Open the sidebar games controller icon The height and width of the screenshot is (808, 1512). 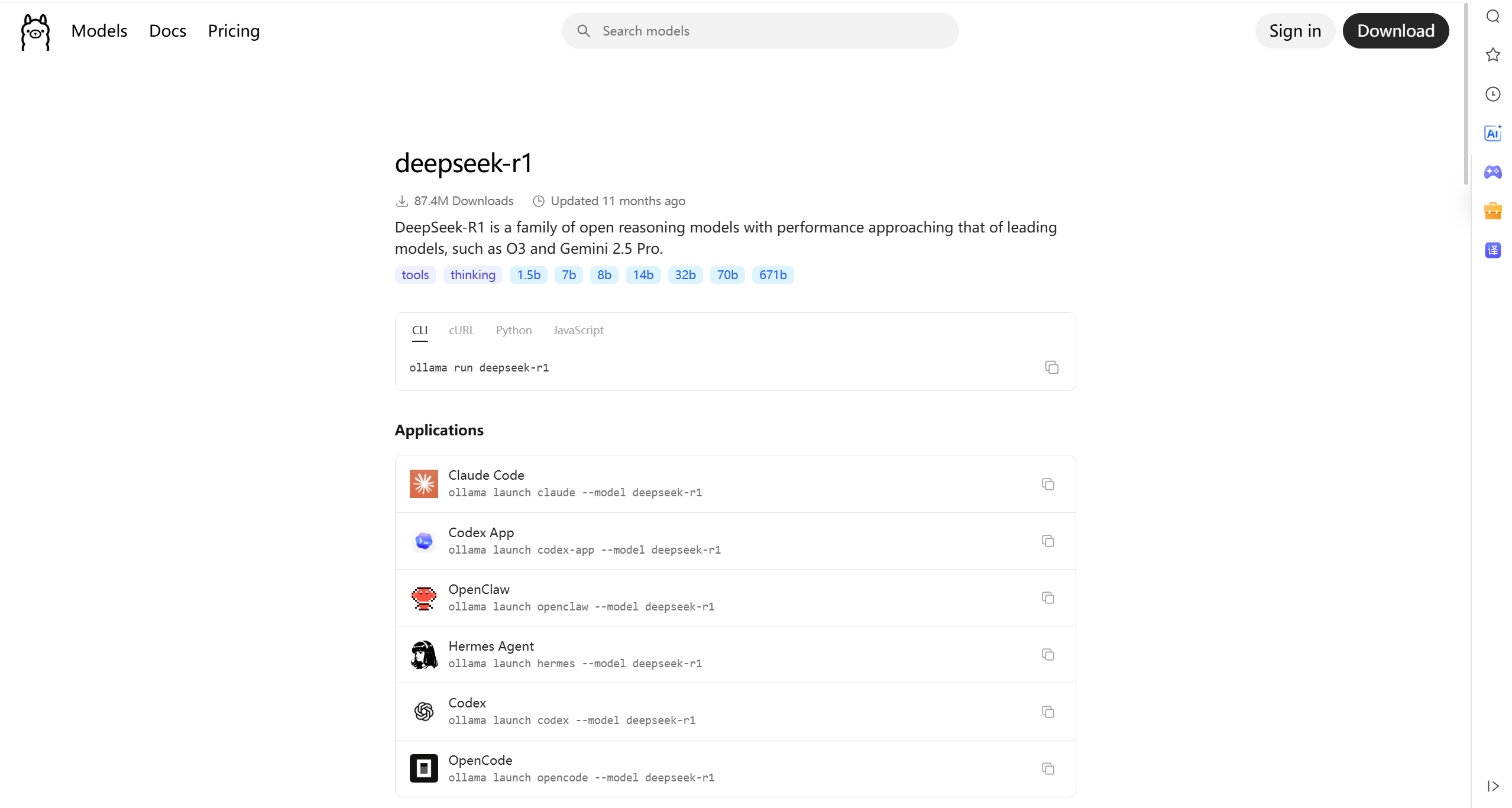pyautogui.click(x=1492, y=172)
